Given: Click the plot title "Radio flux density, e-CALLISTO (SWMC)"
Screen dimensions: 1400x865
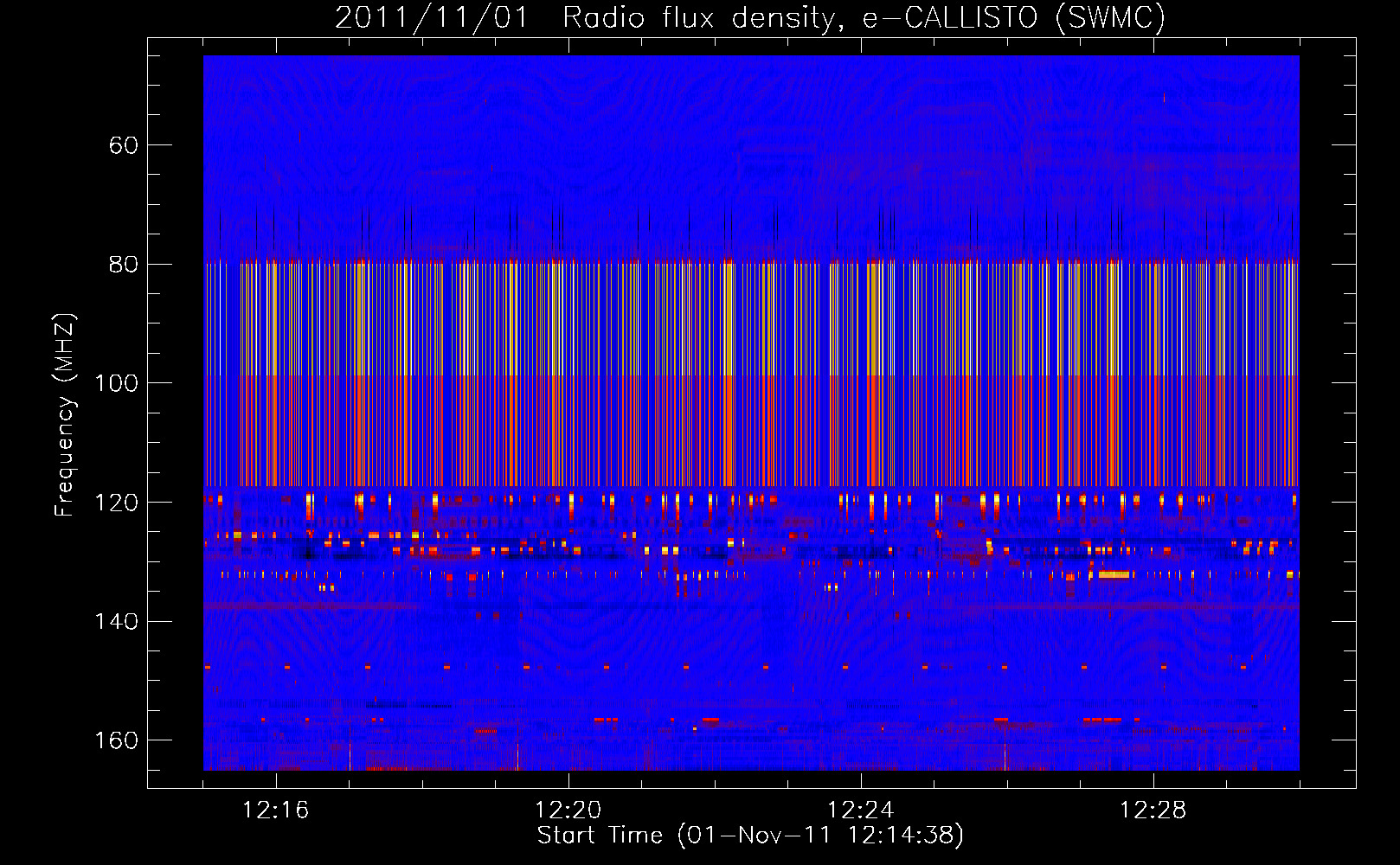Looking at the screenshot, I should pos(864,17).
